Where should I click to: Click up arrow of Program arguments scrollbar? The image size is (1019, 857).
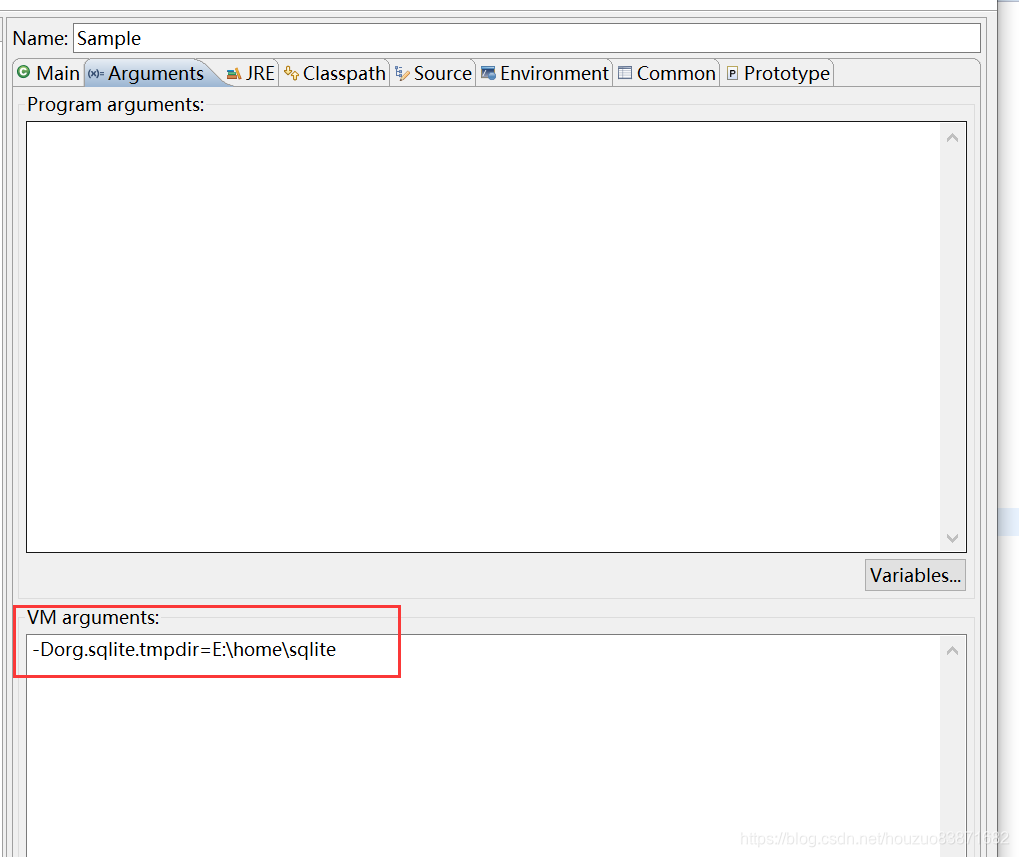pos(953,138)
